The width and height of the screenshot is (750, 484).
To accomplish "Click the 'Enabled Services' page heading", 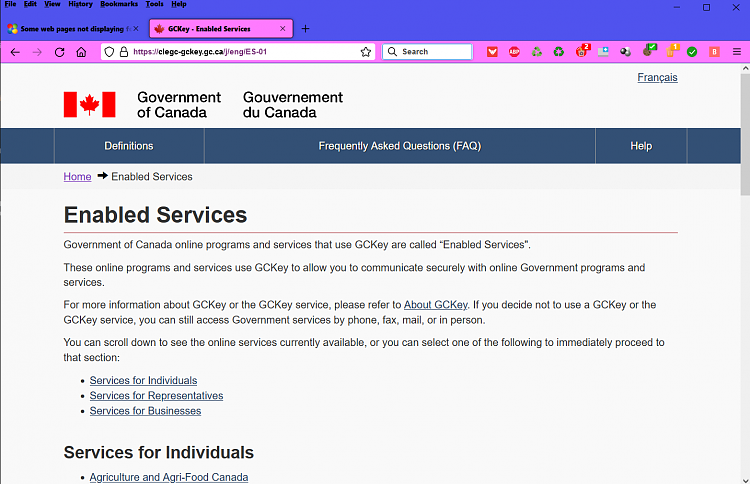I will (x=155, y=215).
